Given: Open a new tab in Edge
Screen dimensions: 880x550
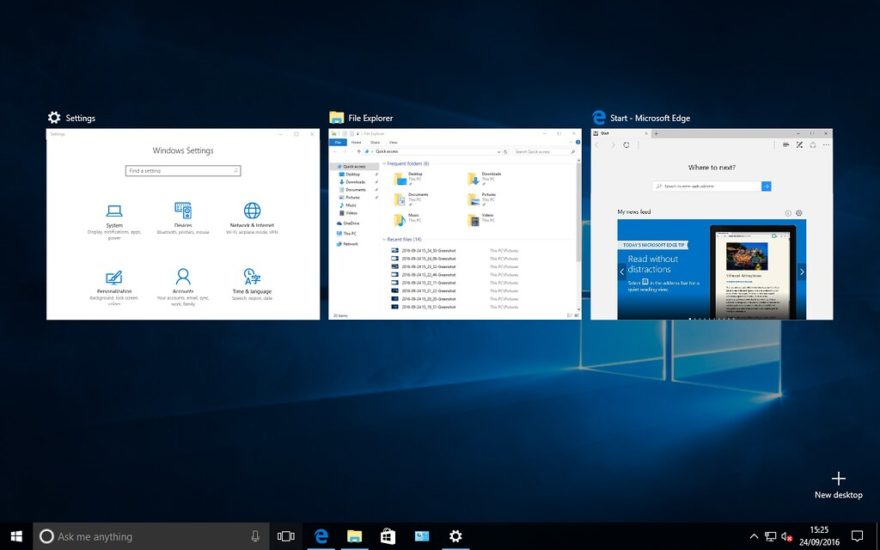Looking at the screenshot, I should point(656,134).
